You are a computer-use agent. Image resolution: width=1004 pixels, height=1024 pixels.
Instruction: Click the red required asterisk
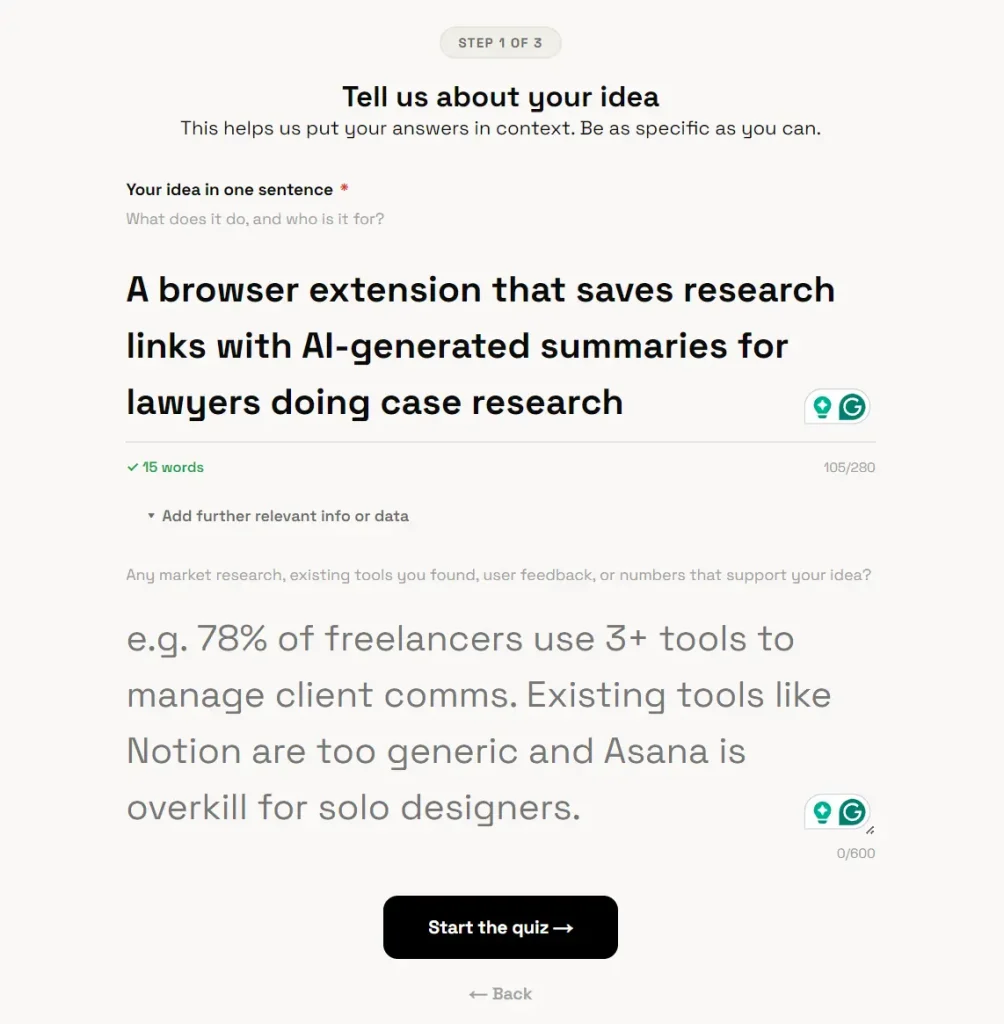click(344, 189)
